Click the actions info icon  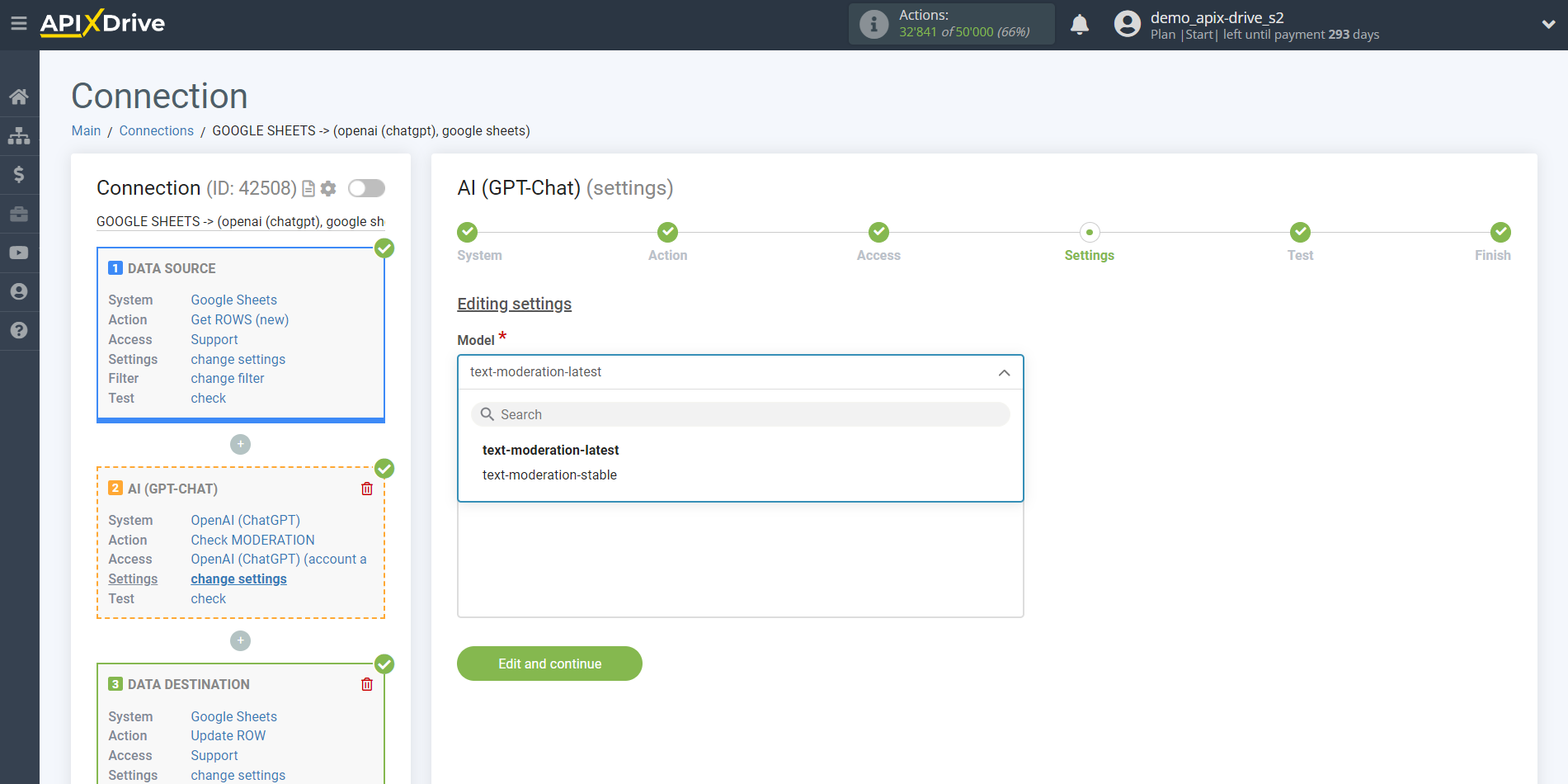point(873,24)
